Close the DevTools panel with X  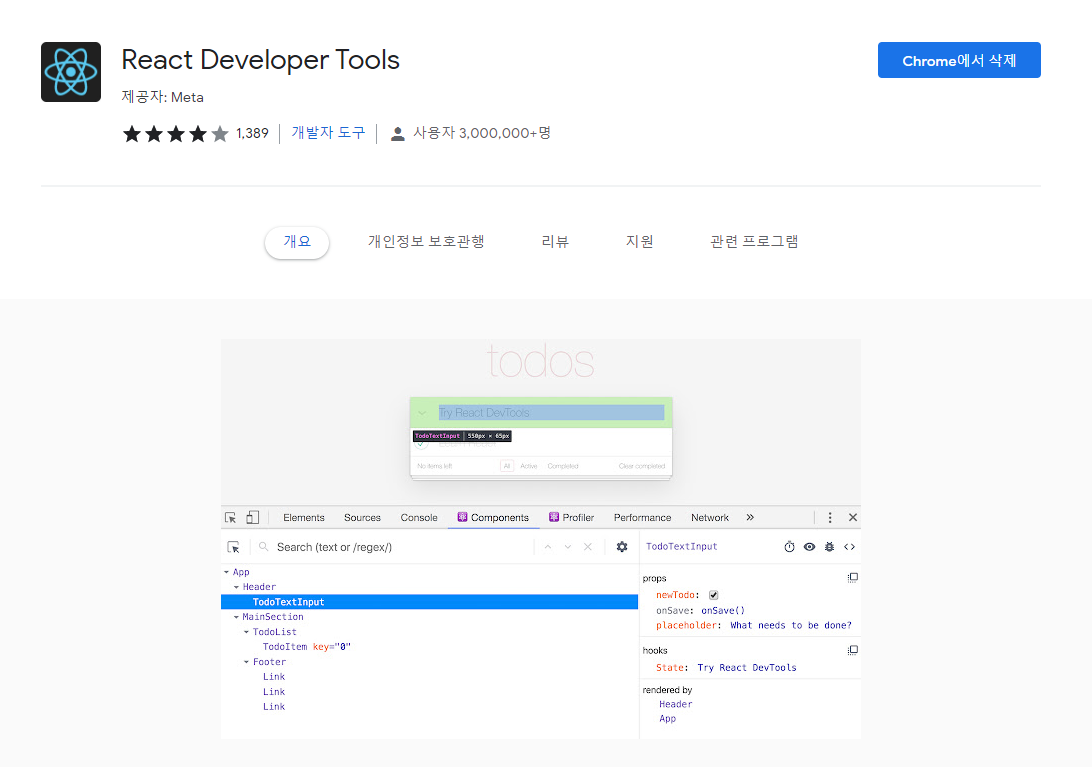pyautogui.click(x=852, y=518)
